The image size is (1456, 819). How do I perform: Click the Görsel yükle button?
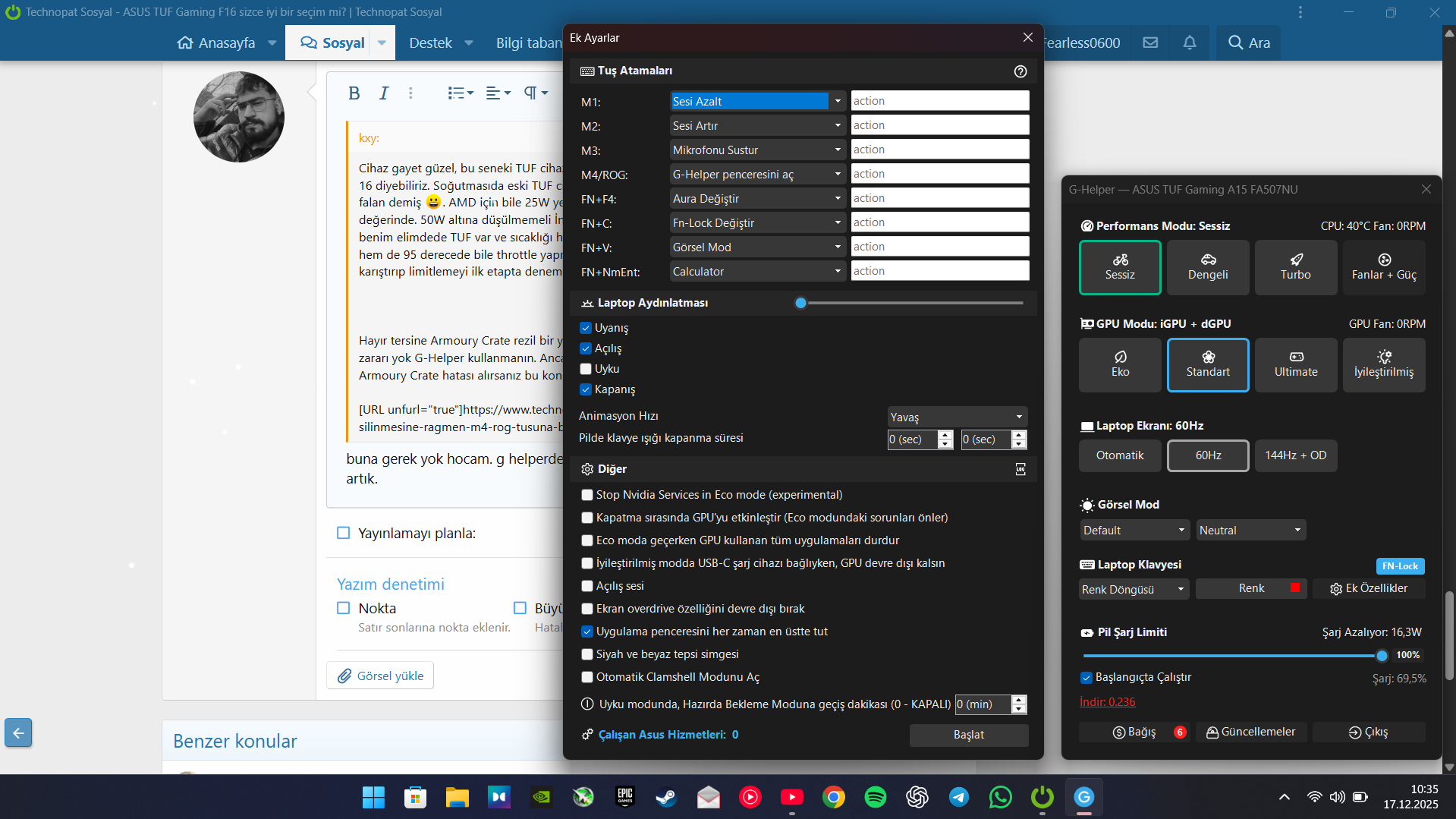pyautogui.click(x=380, y=676)
